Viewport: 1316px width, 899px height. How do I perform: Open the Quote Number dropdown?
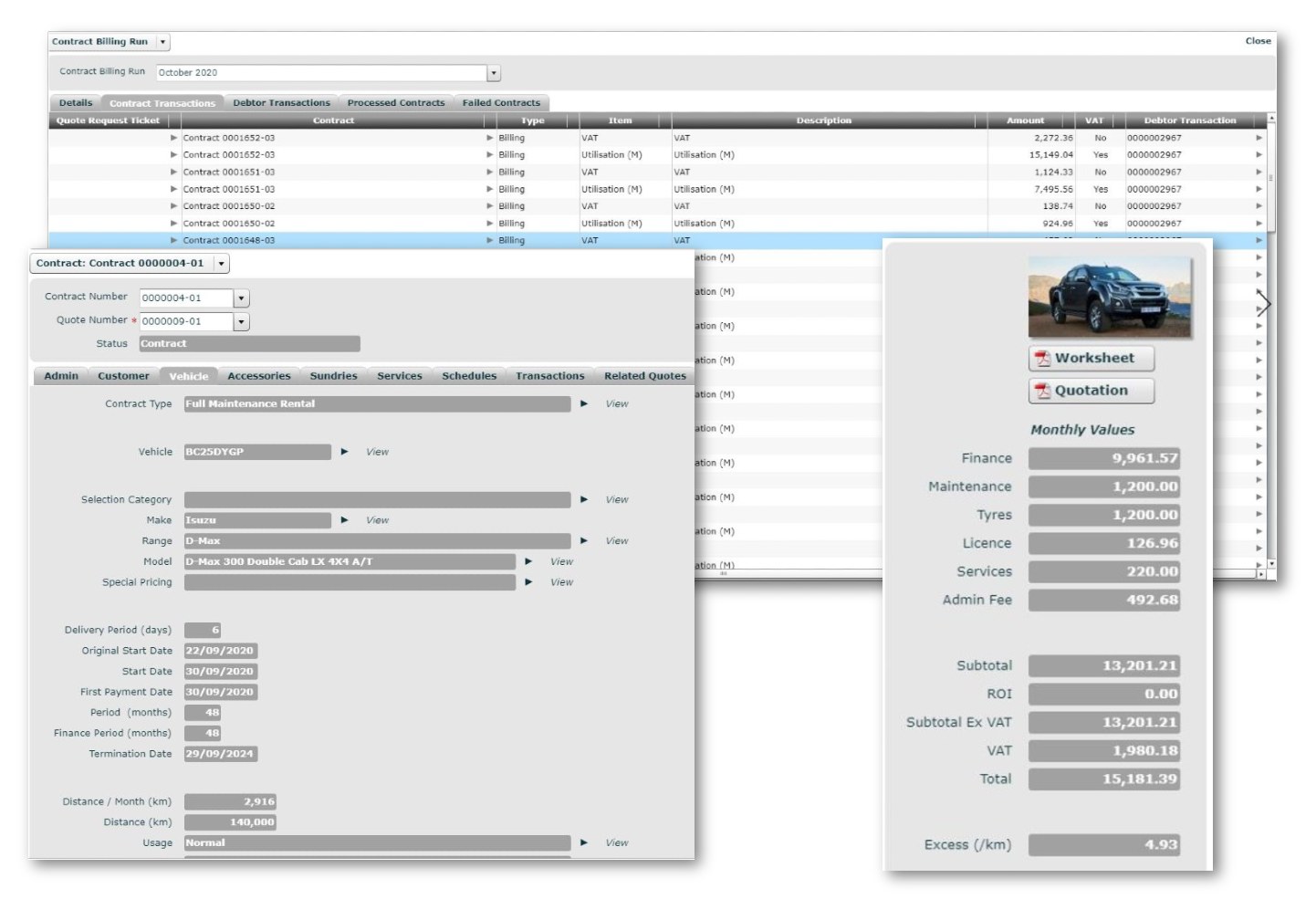pyautogui.click(x=241, y=320)
